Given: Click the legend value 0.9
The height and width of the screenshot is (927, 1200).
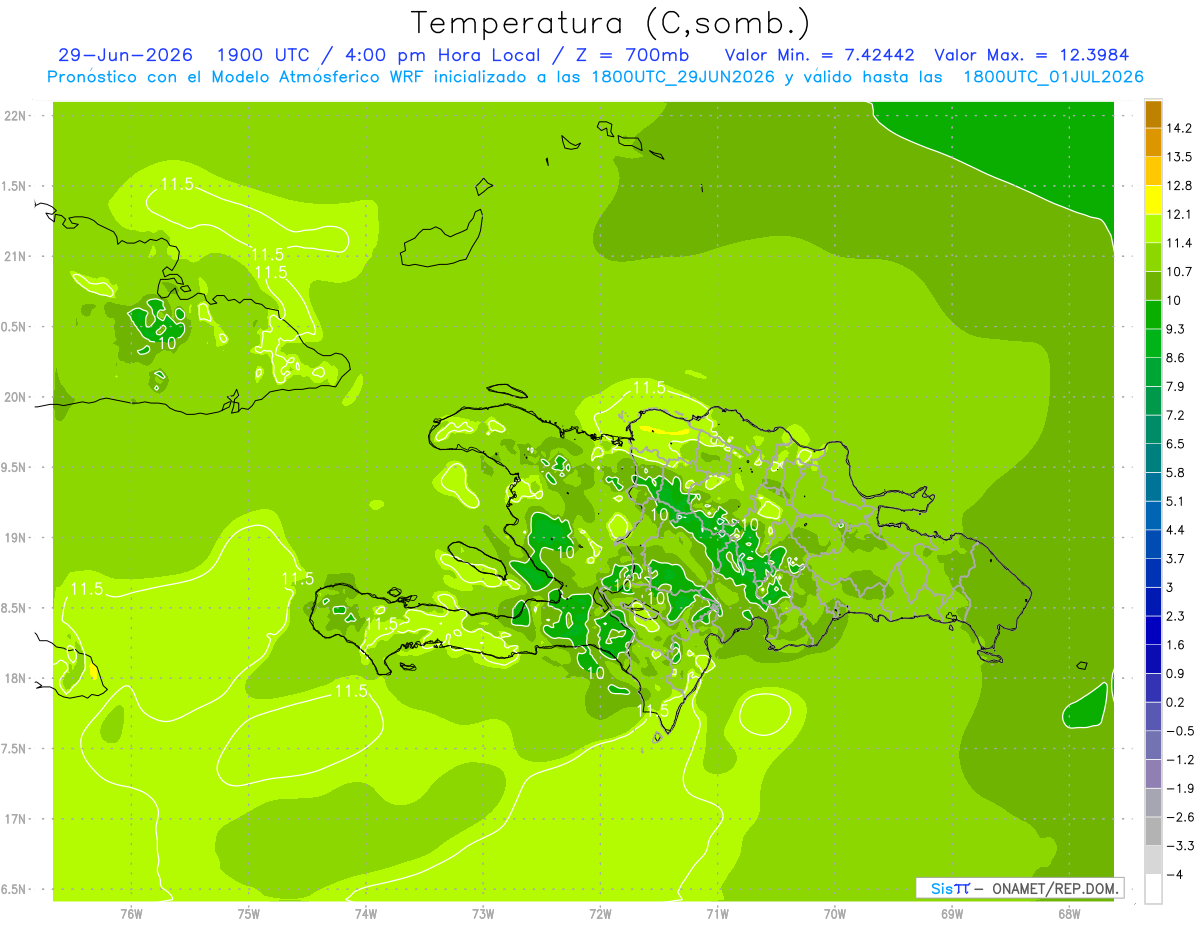Looking at the screenshot, I should point(1176,673).
